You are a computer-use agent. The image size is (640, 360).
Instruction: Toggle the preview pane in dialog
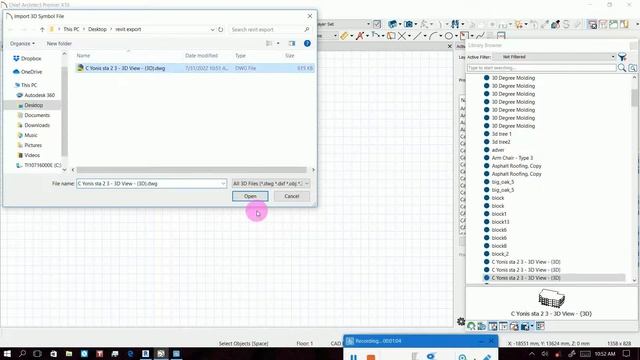tap(292, 43)
